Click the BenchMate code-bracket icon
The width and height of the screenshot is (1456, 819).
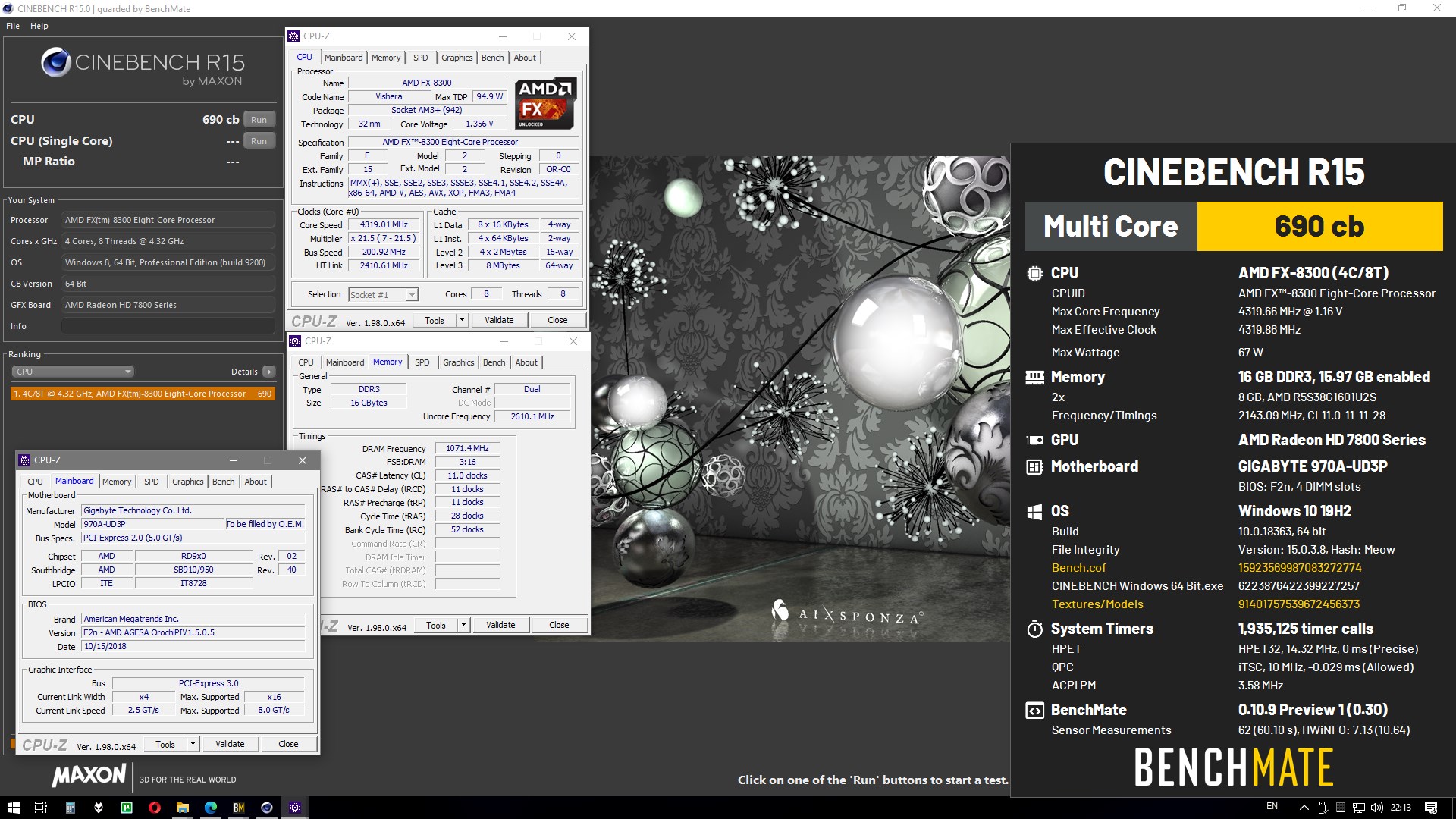click(1034, 711)
